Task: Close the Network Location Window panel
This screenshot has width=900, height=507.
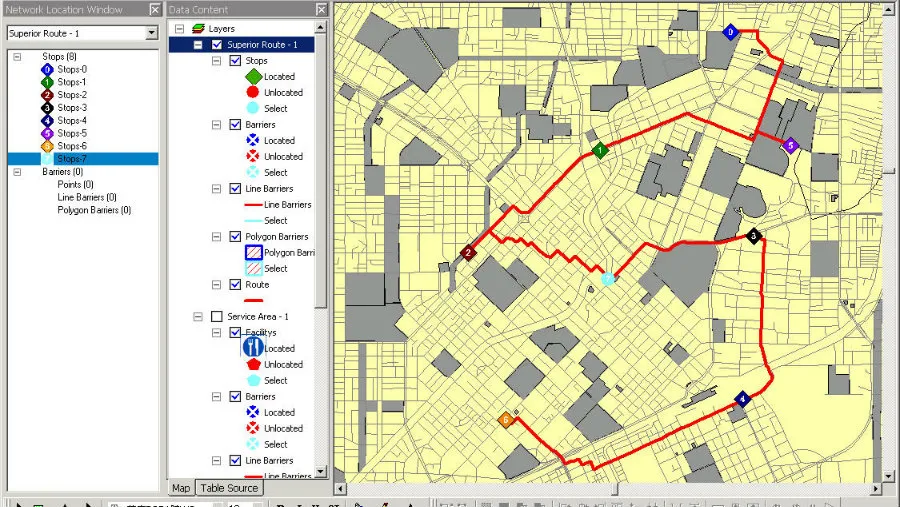Action: click(153, 9)
